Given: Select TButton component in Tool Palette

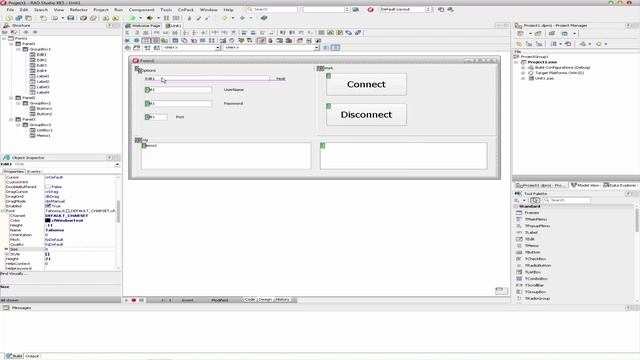Looking at the screenshot, I should click(x=532, y=252).
